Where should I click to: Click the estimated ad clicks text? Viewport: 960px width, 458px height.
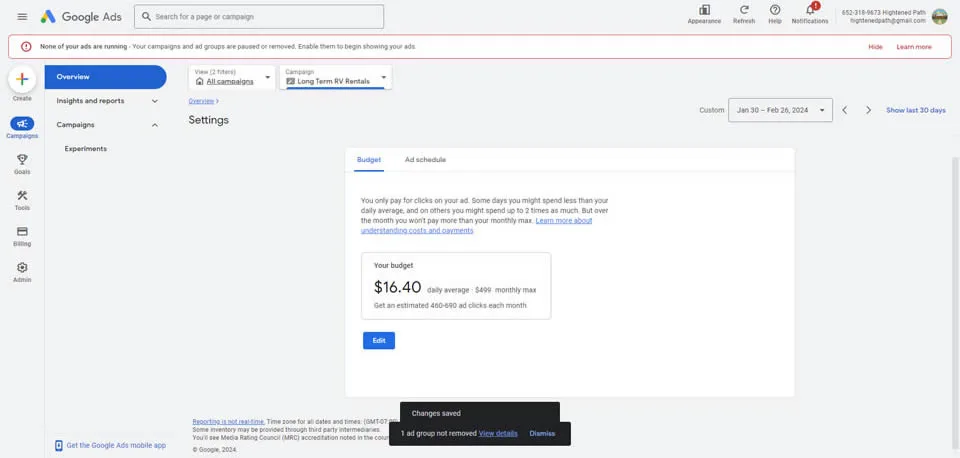[450, 306]
